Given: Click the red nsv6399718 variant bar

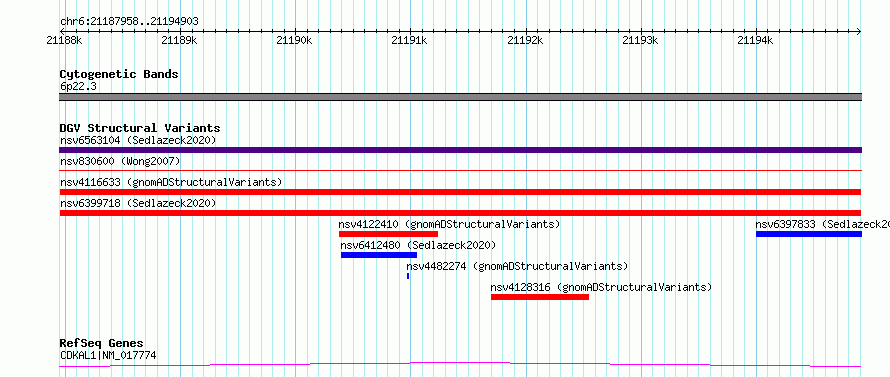Looking at the screenshot, I should (460, 213).
